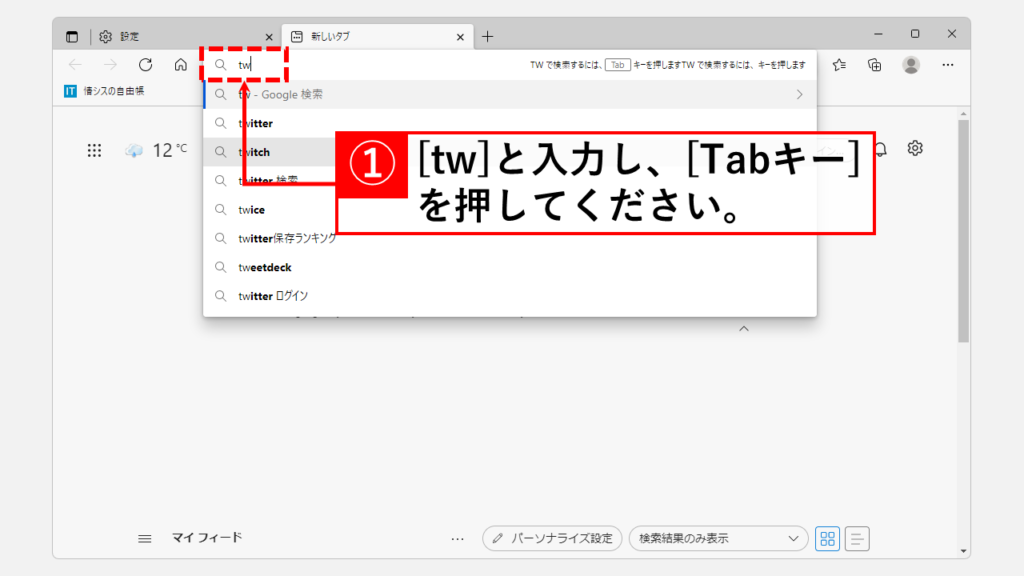Go to the home page icon
The image size is (1024, 576).
point(180,65)
